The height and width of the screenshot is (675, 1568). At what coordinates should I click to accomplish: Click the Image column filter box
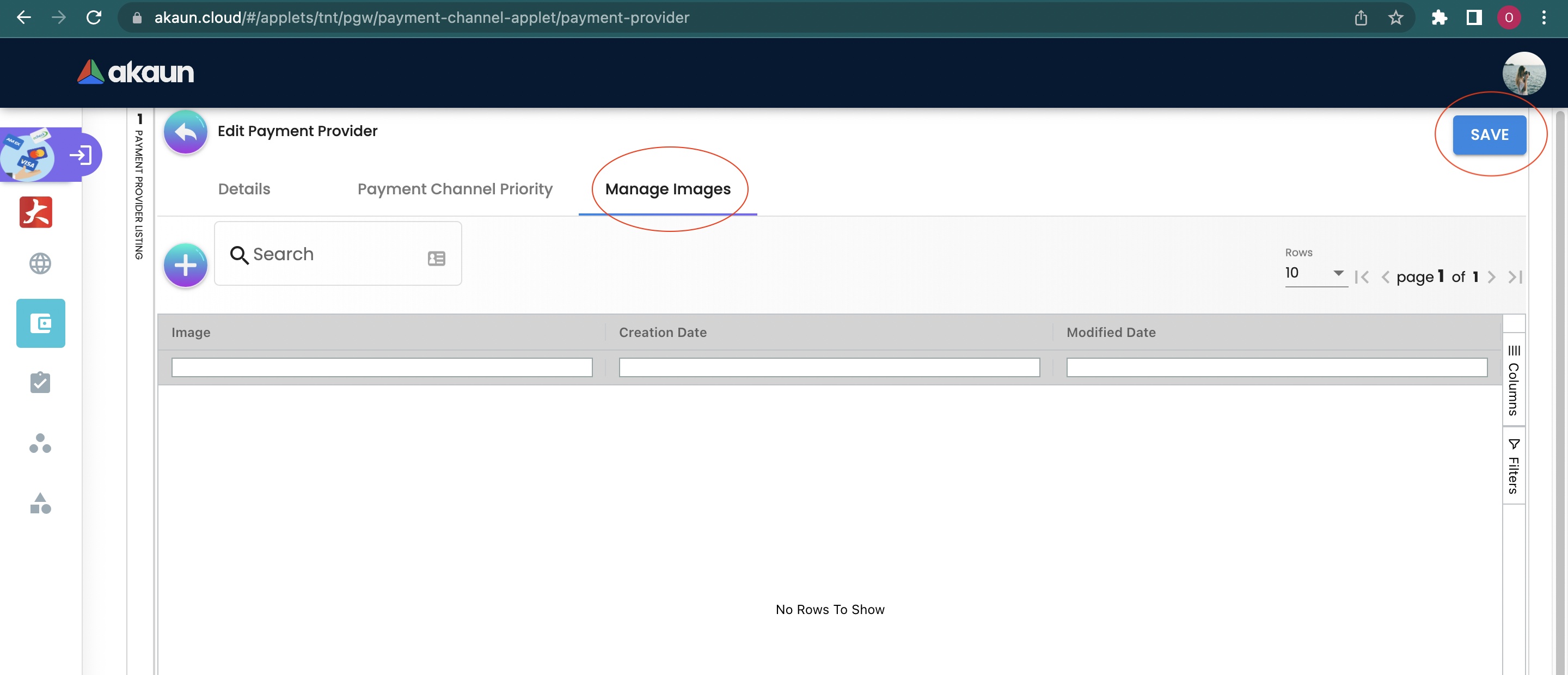382,367
